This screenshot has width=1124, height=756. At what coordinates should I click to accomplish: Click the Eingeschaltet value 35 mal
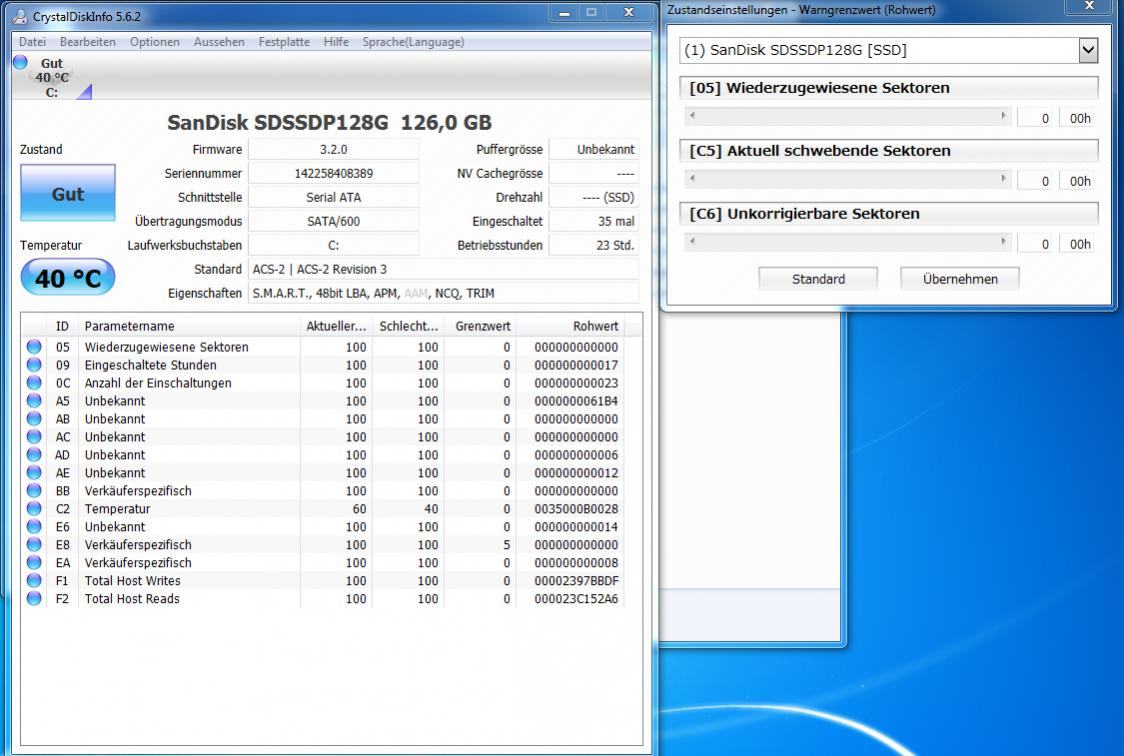[594, 221]
